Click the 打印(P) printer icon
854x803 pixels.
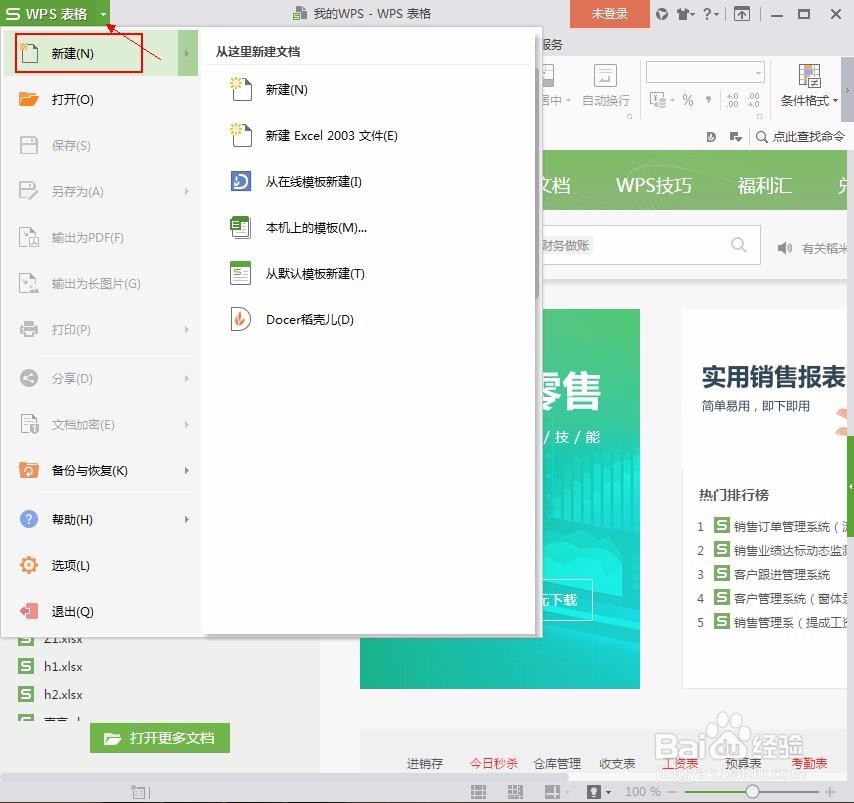point(29,329)
